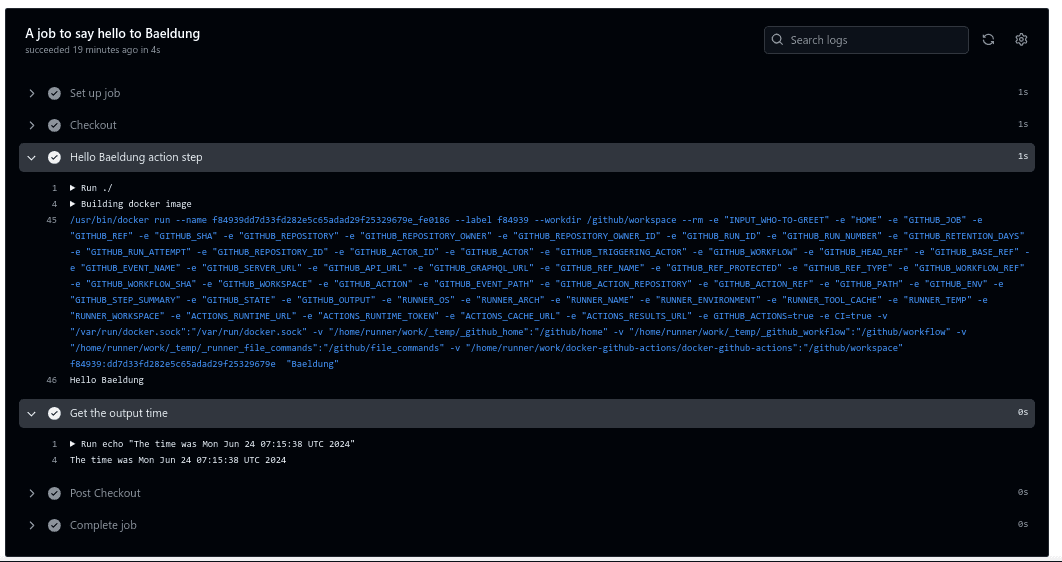Click the magnifier icon in Search logs
This screenshot has width=1062, height=562.
[x=778, y=39]
